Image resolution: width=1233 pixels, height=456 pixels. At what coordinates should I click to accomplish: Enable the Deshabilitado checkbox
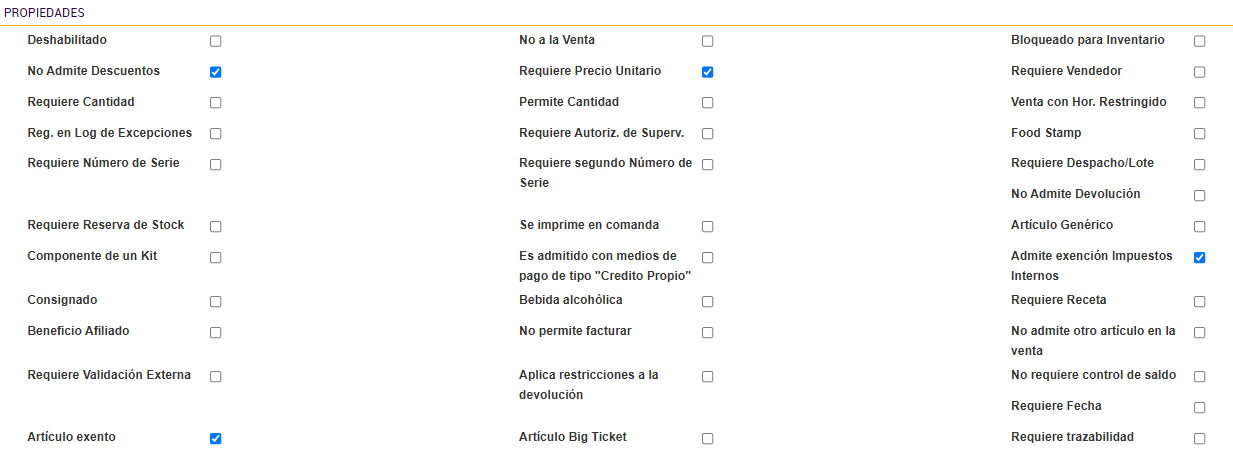click(216, 41)
